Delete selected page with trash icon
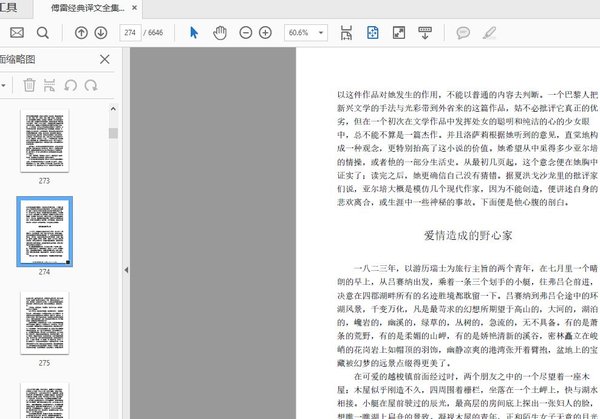Image resolution: width=600 pixels, height=419 pixels. (x=30, y=86)
